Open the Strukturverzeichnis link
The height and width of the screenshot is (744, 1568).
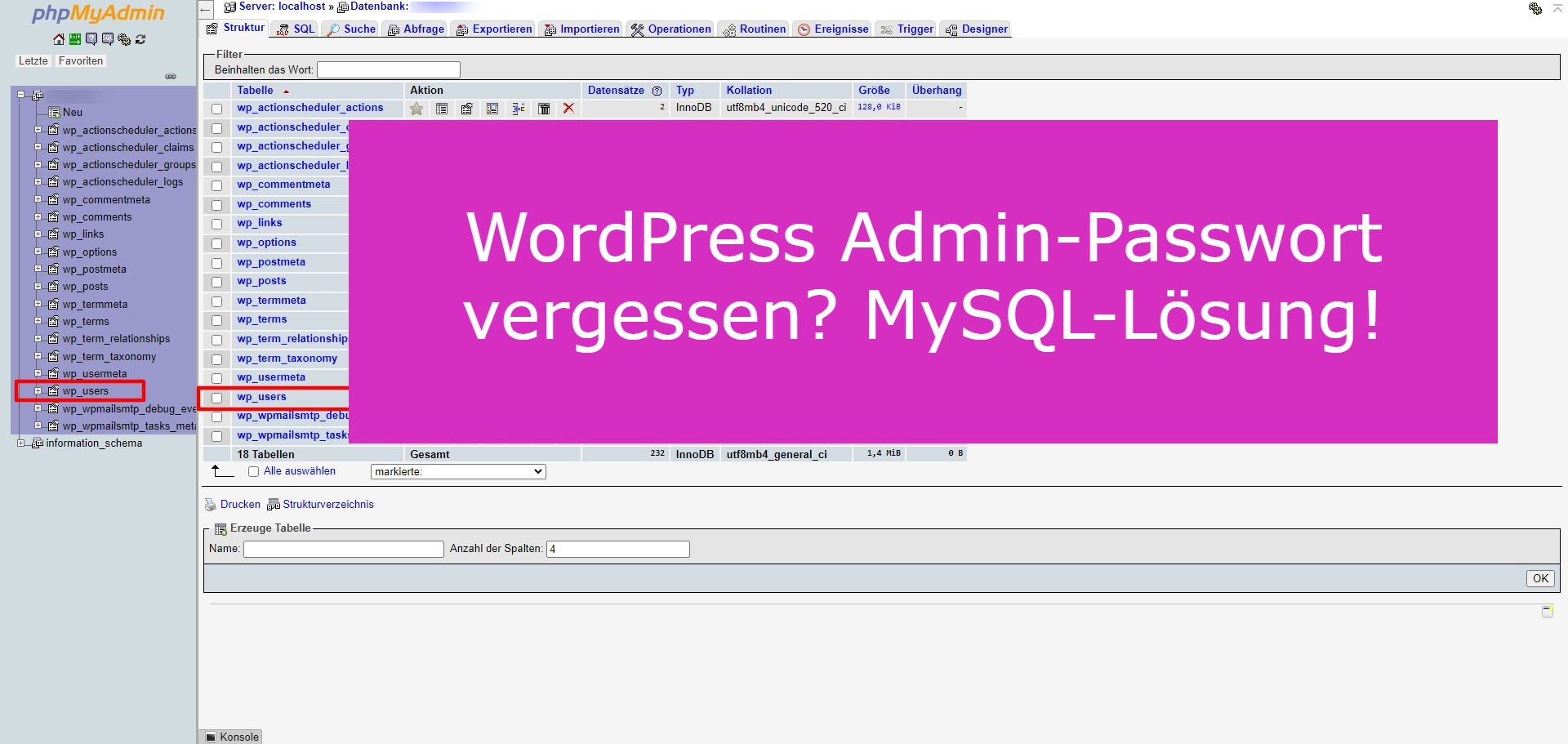[x=328, y=505]
